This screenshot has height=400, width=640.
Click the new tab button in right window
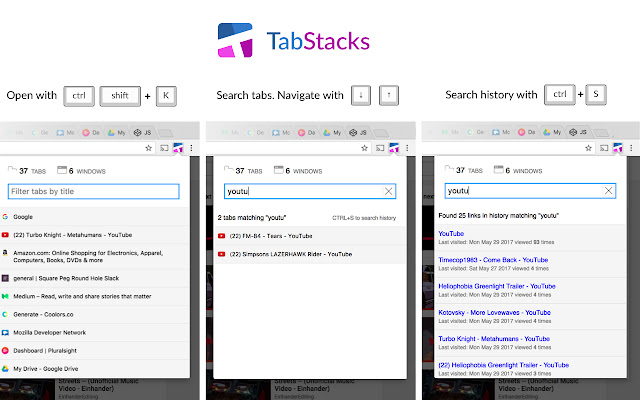click(600, 133)
